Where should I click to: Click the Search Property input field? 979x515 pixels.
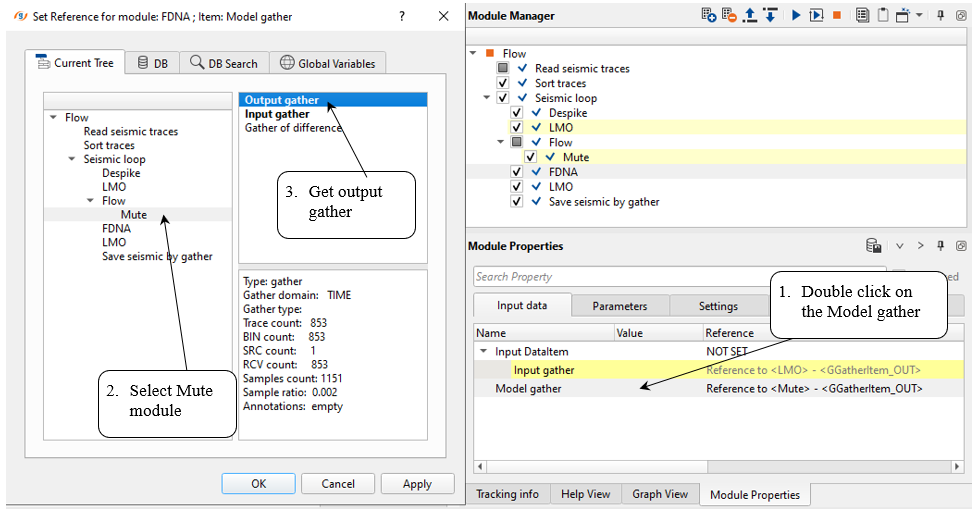(x=677, y=277)
